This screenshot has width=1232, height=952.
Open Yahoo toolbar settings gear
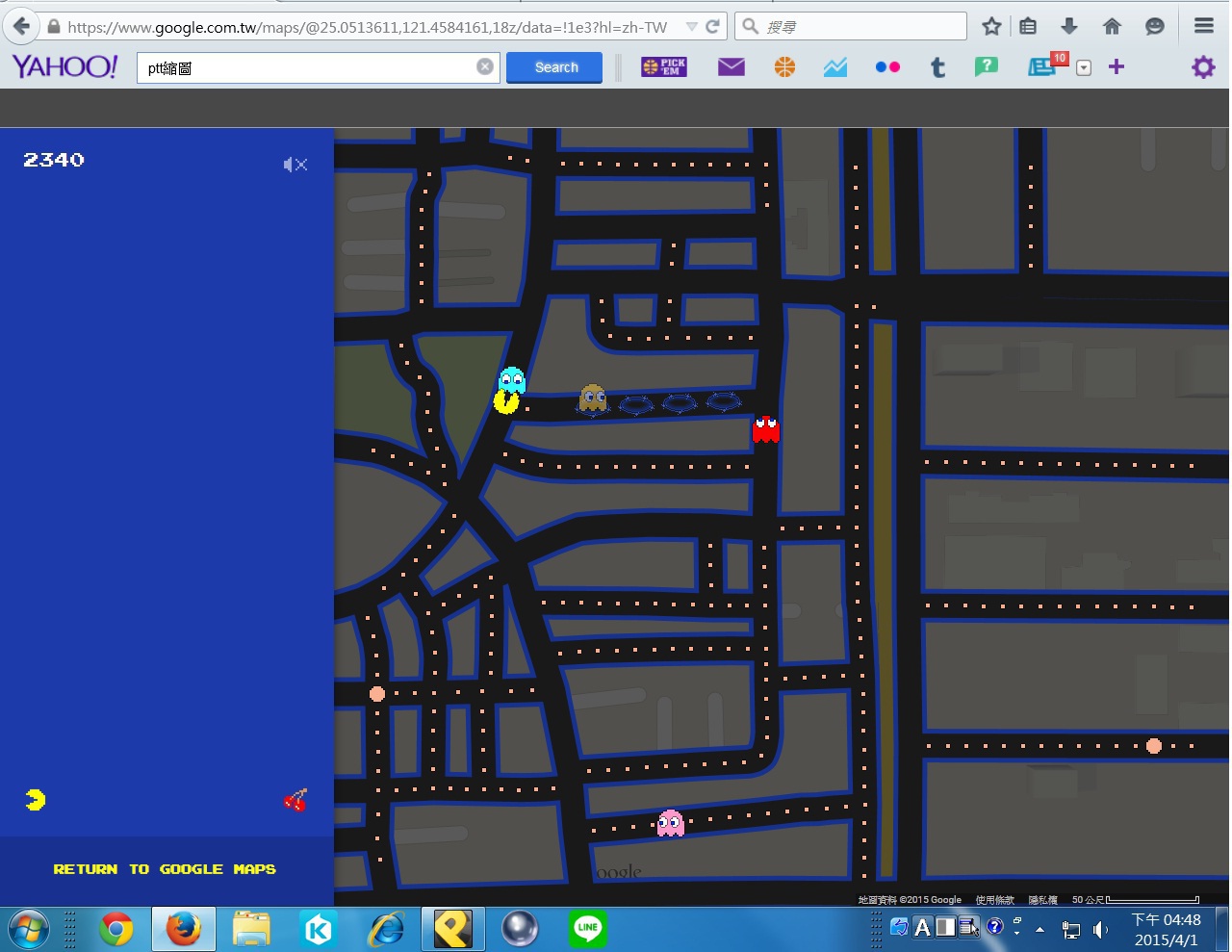(x=1203, y=66)
